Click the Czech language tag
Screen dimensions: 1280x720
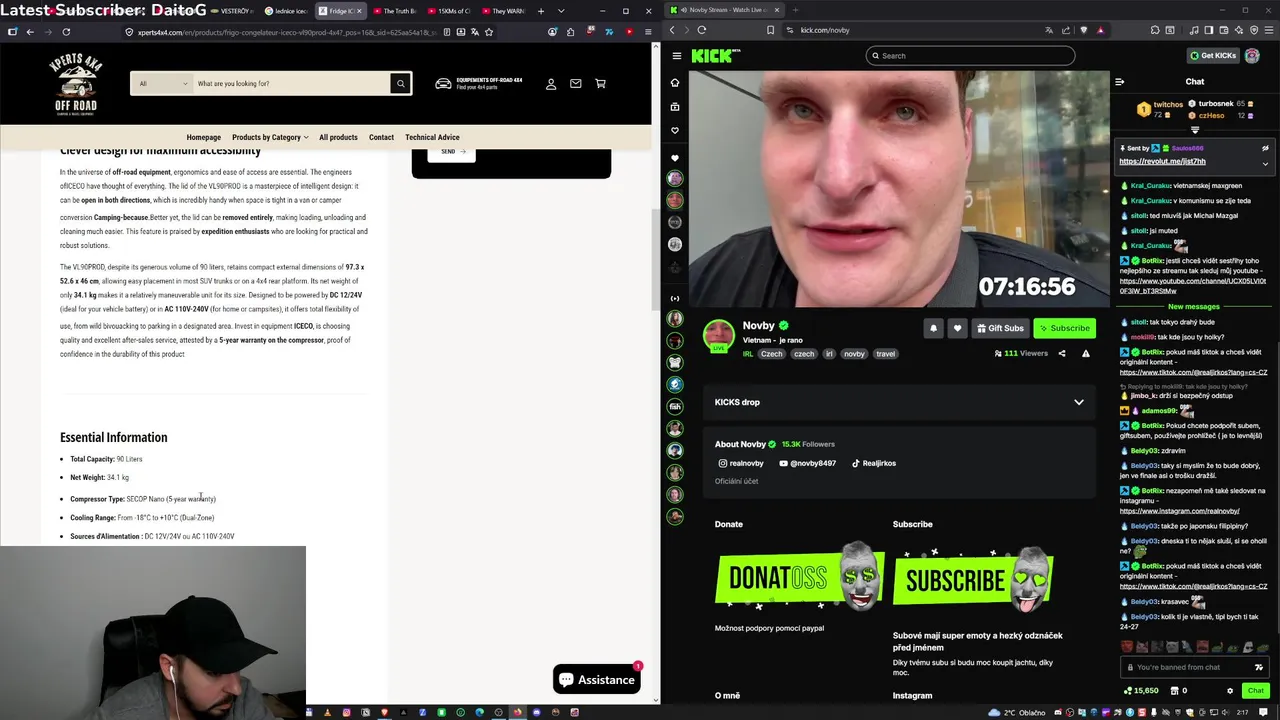pos(772,354)
